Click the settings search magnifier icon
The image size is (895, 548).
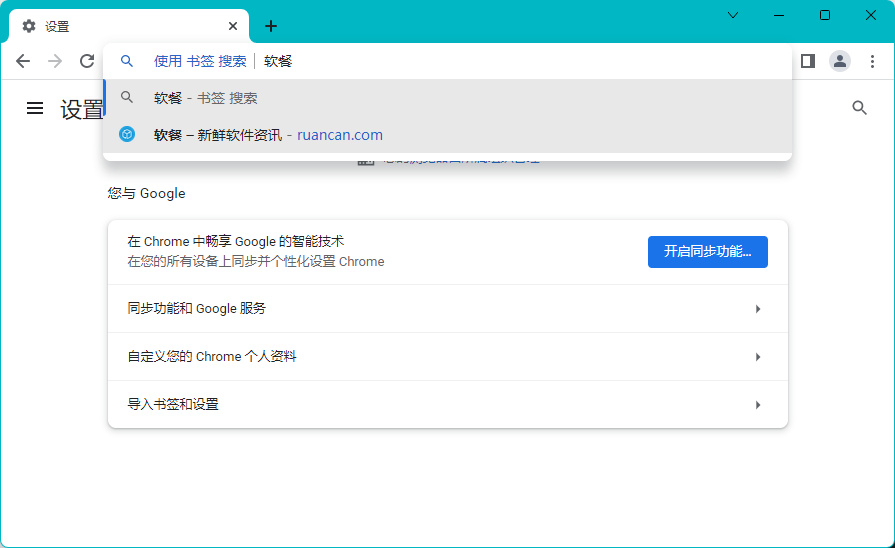859,108
